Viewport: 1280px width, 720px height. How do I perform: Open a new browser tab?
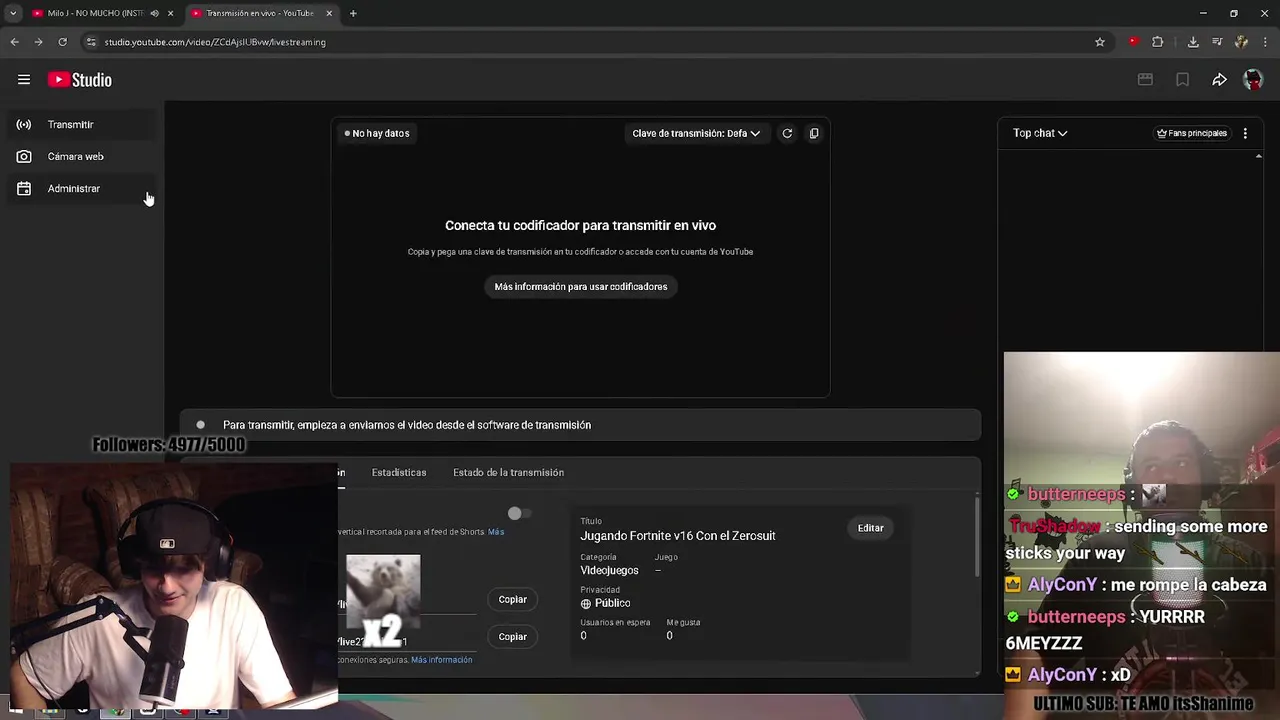(x=353, y=13)
